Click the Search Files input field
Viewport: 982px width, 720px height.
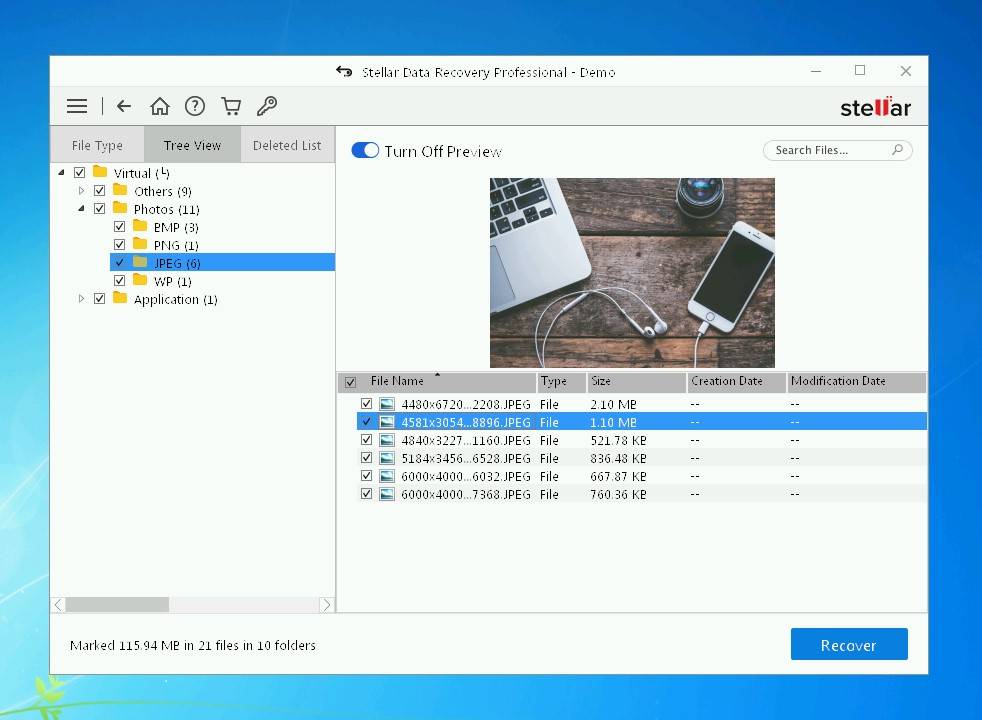coord(837,150)
